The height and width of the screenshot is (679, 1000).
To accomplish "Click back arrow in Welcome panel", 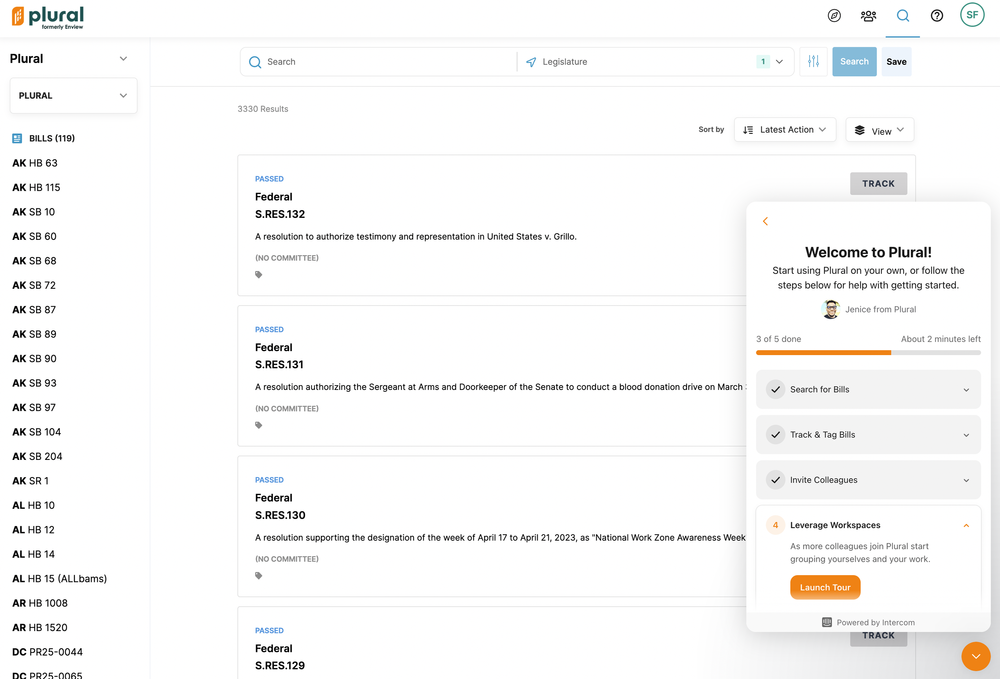I will pos(766,222).
